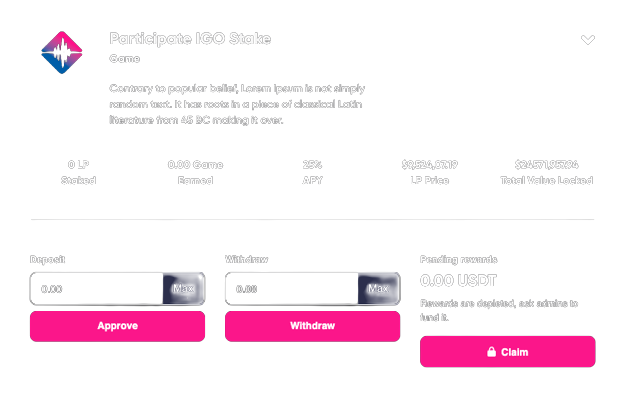Click the Lorem ipsum description paragraph
Screen dimensions: 627x398
(237, 104)
